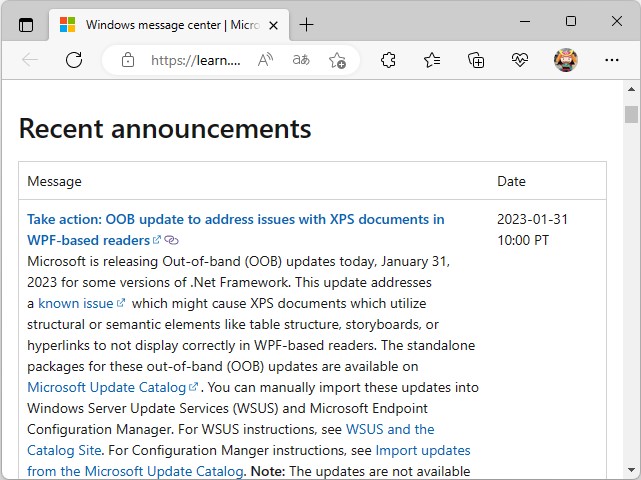The height and width of the screenshot is (480, 641).
Task: Open the tab actions menu icon
Action: tap(26, 25)
